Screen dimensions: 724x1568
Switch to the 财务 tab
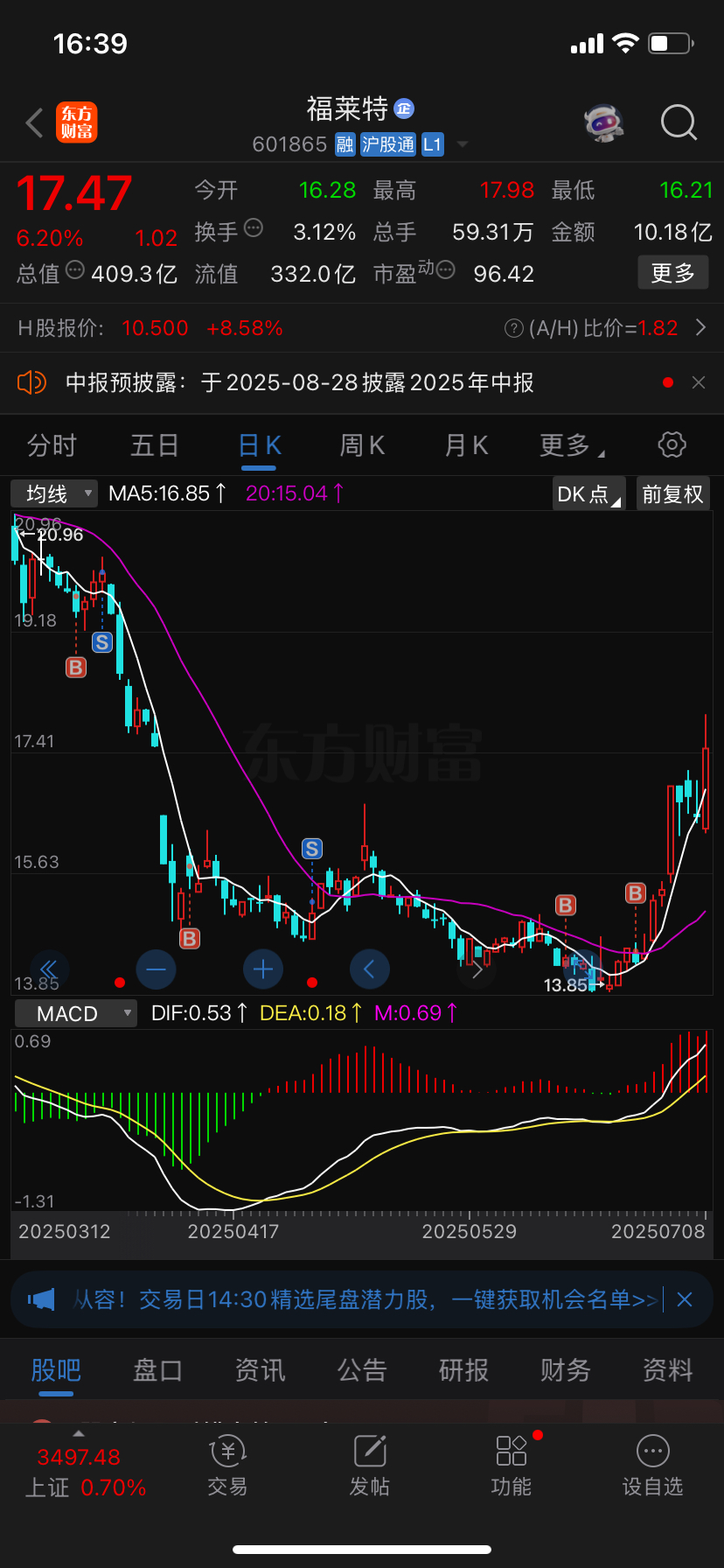pyautogui.click(x=566, y=1370)
